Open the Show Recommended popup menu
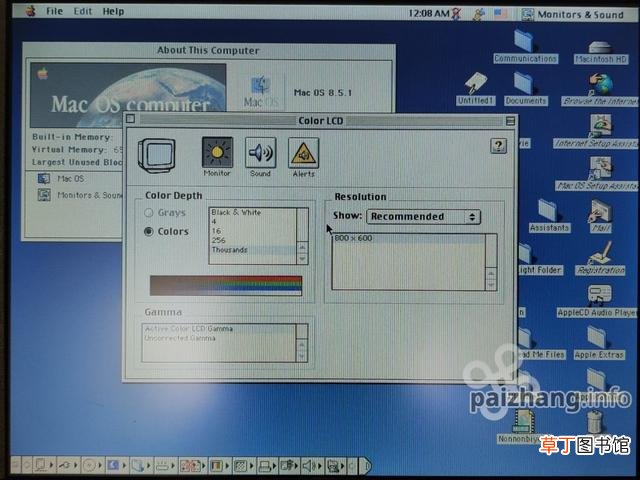The height and width of the screenshot is (480, 640). coord(423,216)
